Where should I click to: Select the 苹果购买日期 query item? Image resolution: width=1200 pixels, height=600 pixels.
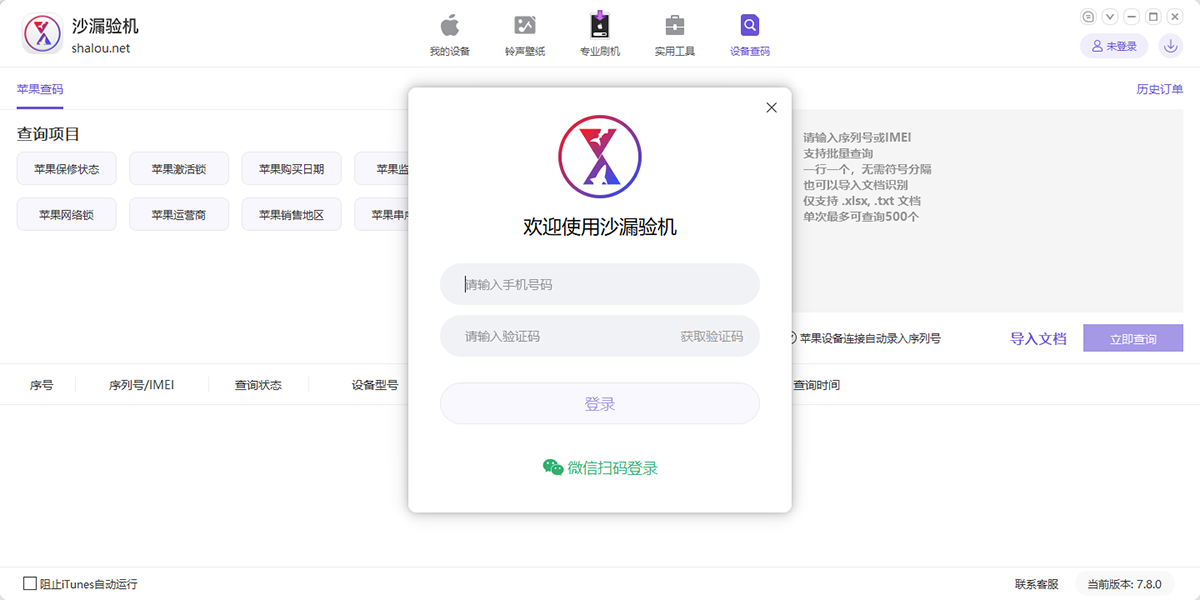coord(291,169)
